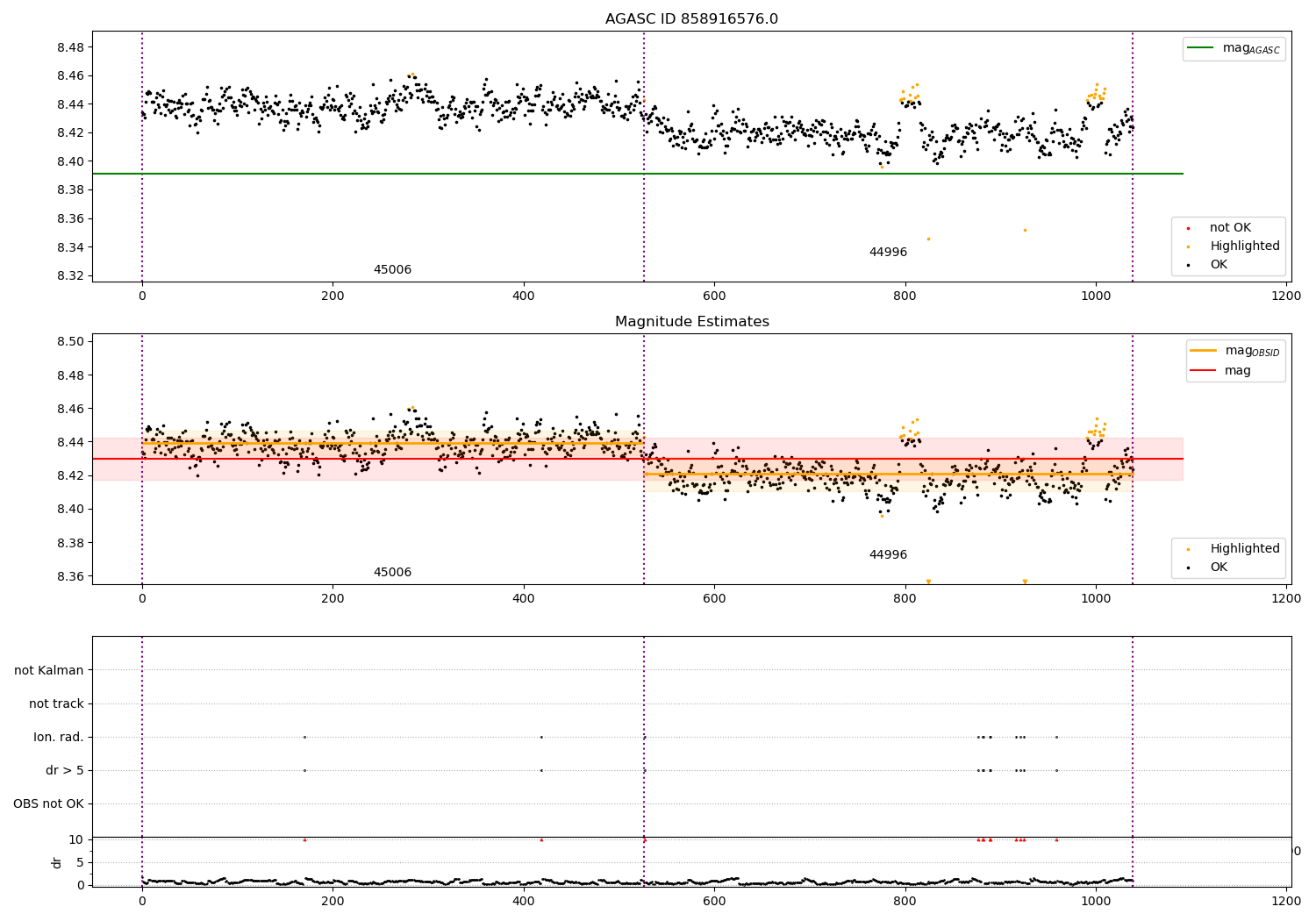
Task: Click the 'not track' row label
Action: [56, 704]
